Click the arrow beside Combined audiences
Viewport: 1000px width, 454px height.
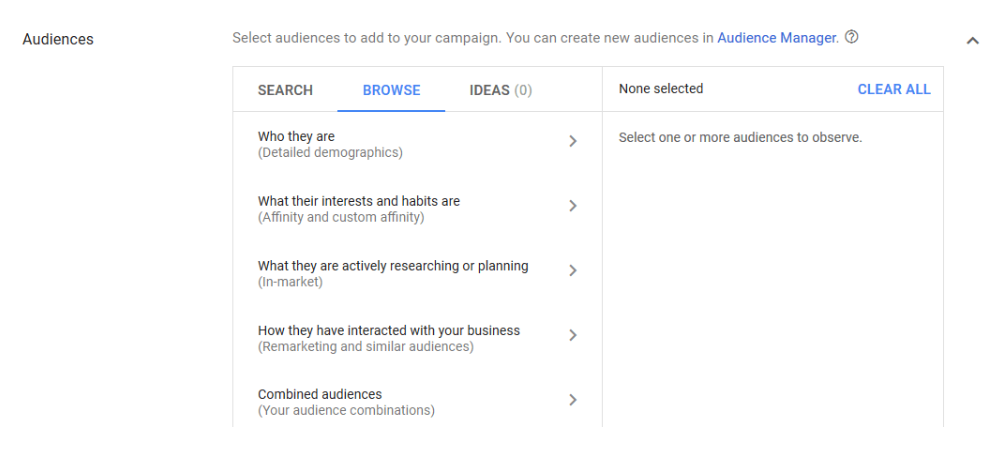[x=573, y=400]
